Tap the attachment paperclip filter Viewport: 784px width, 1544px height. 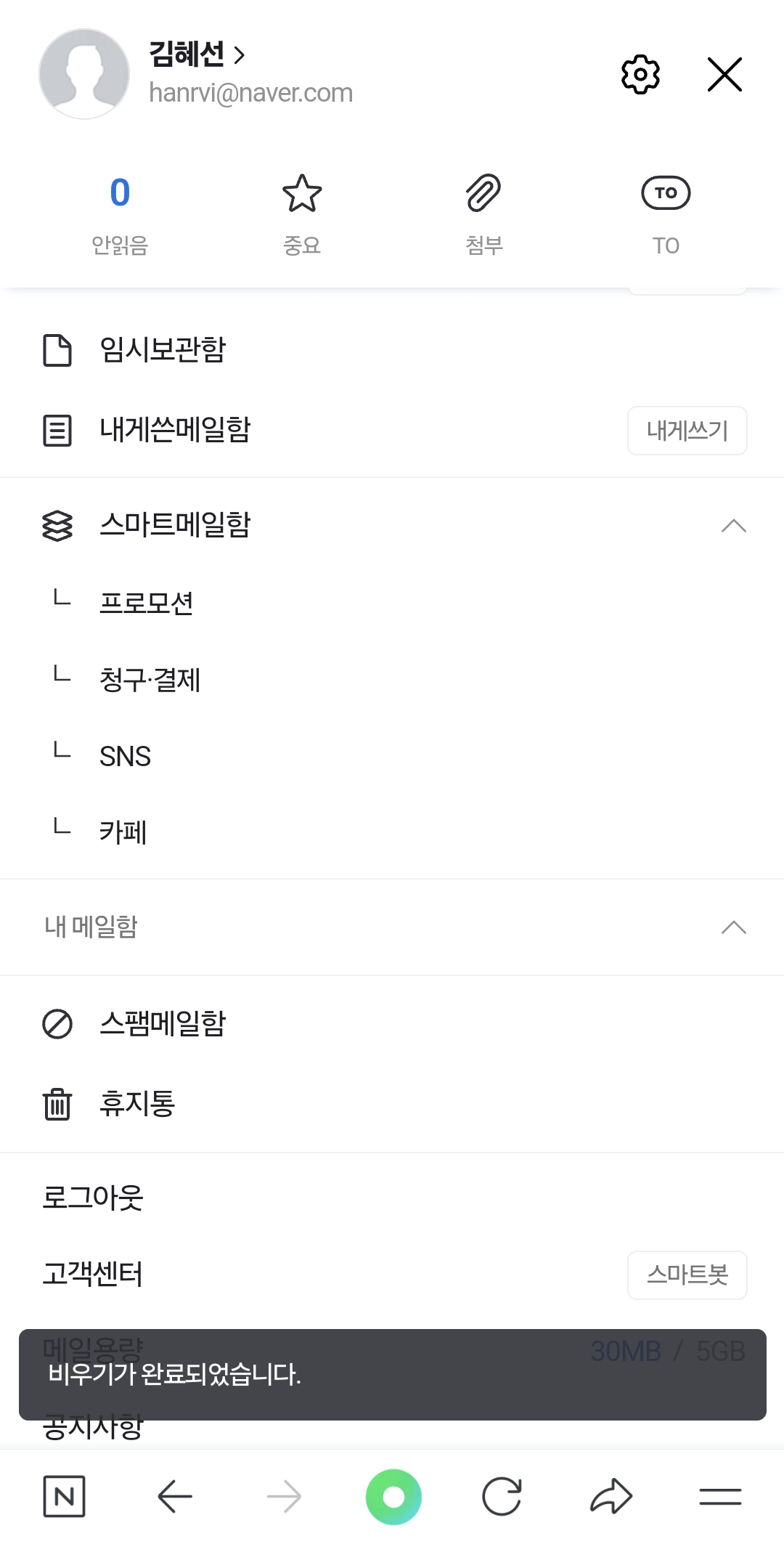click(x=483, y=193)
